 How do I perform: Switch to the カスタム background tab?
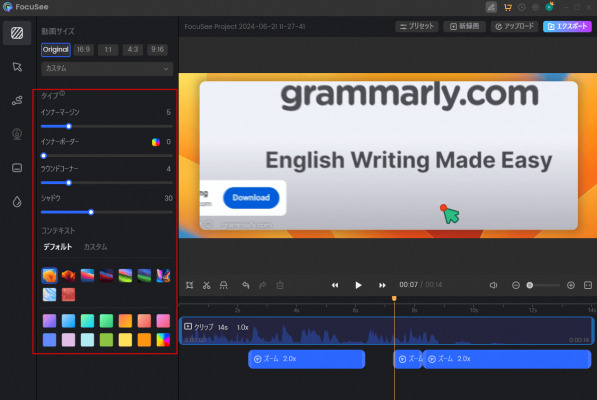tap(95, 247)
